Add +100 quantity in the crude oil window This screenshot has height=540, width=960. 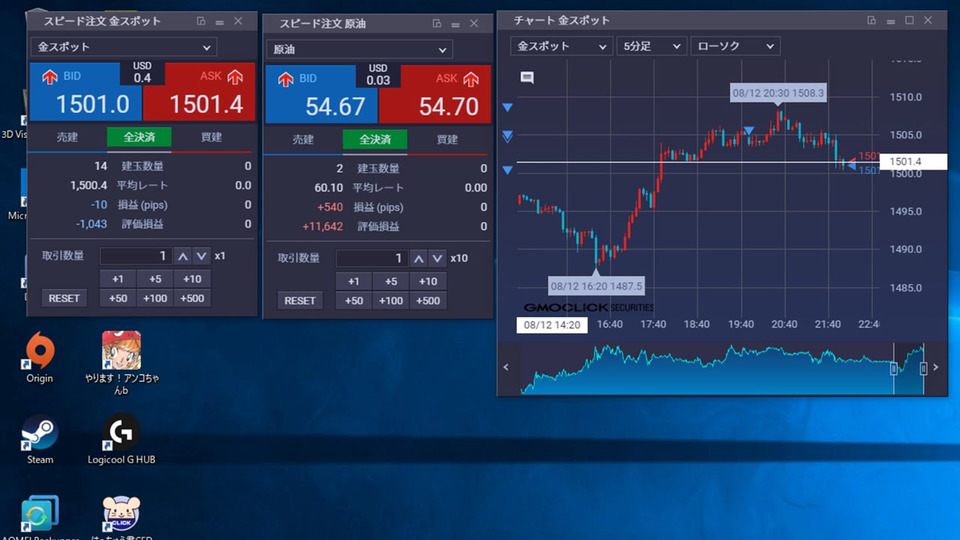click(391, 301)
